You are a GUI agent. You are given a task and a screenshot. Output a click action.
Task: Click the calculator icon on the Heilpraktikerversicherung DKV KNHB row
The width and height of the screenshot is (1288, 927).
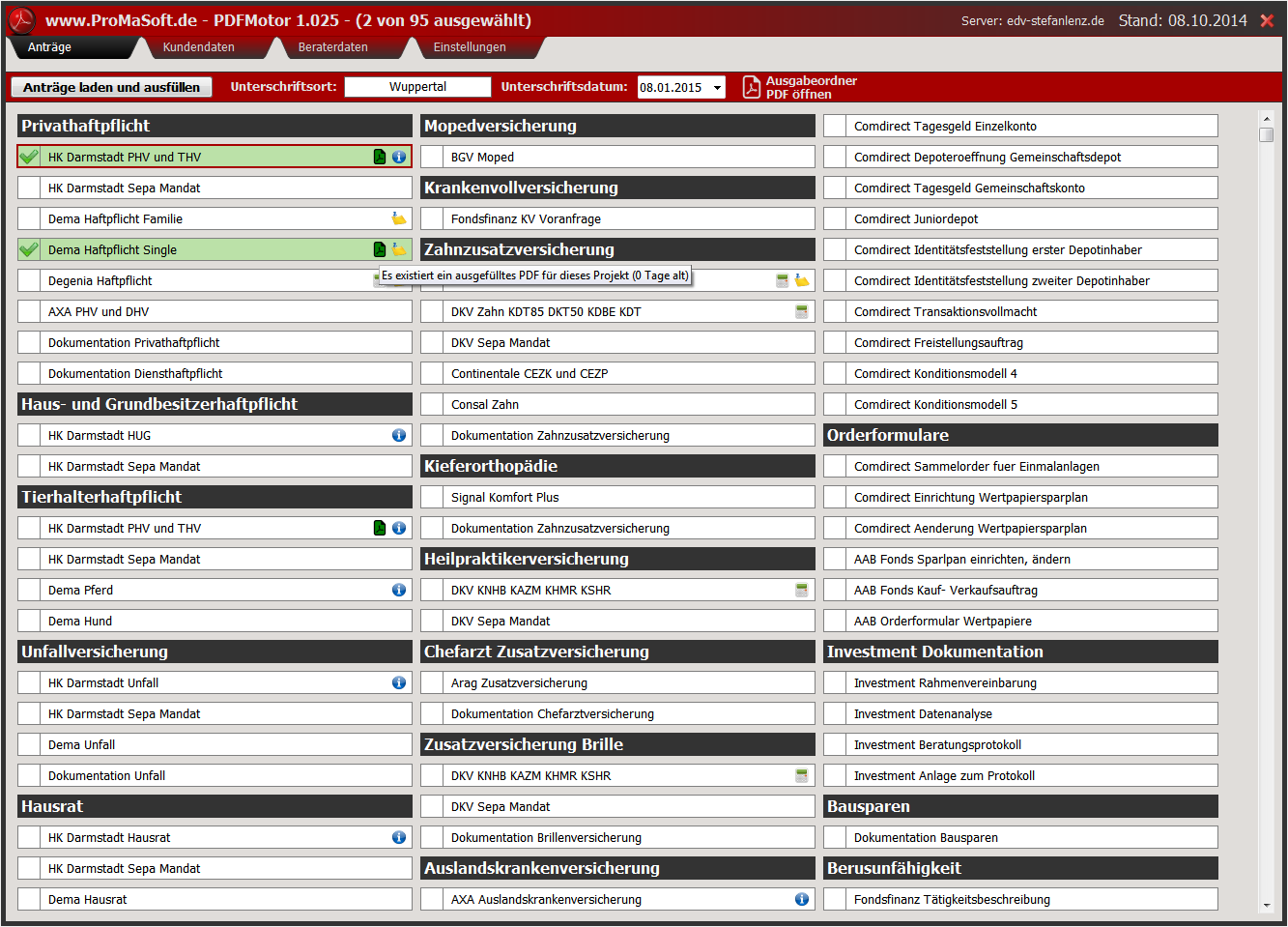coord(801,590)
